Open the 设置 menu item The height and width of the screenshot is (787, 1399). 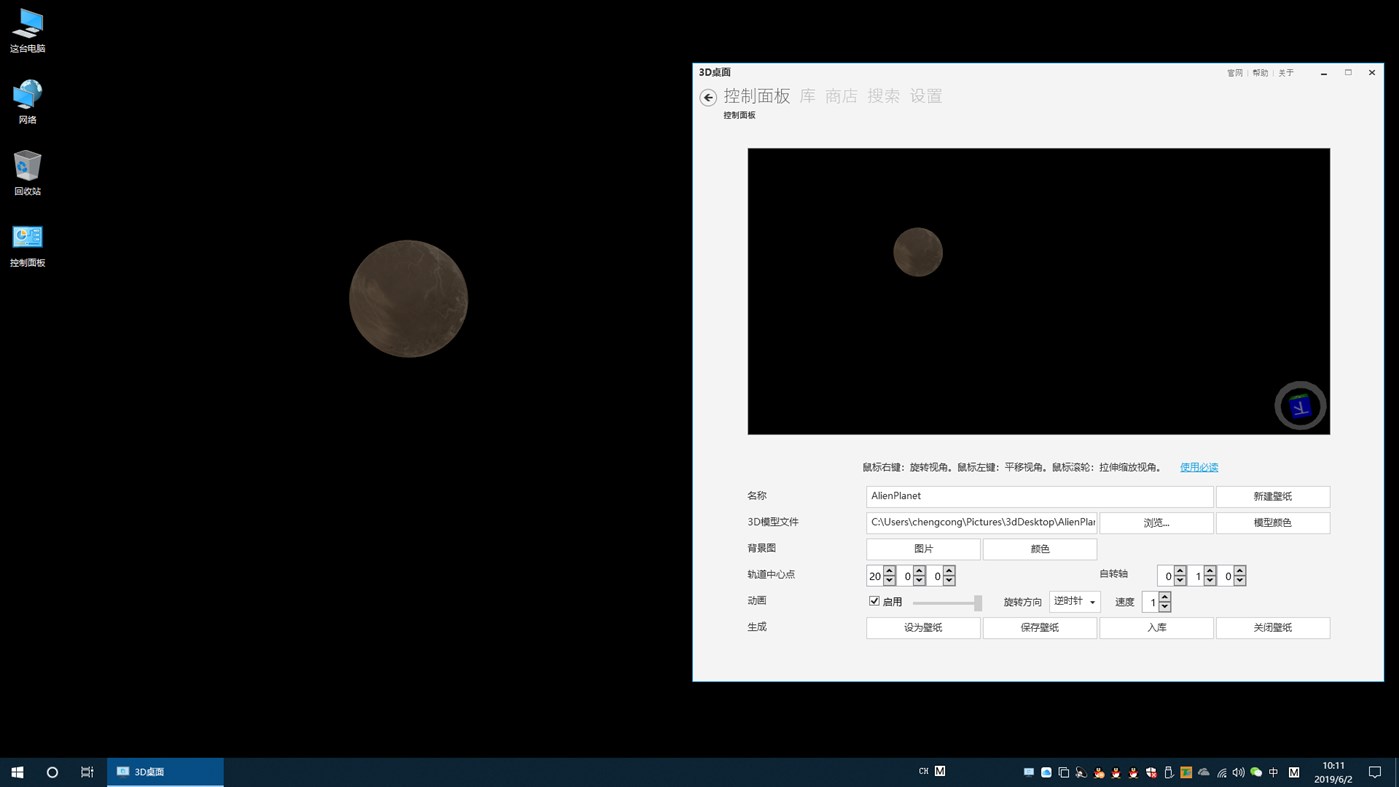tap(926, 96)
